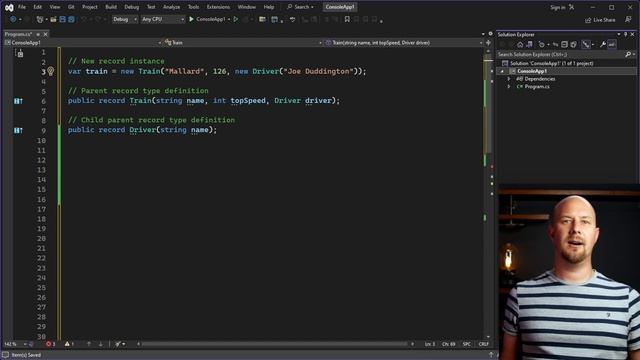Click Sync with Active Document icon in Solution Explorer
Screen dimensions: 640x360
[555, 44]
